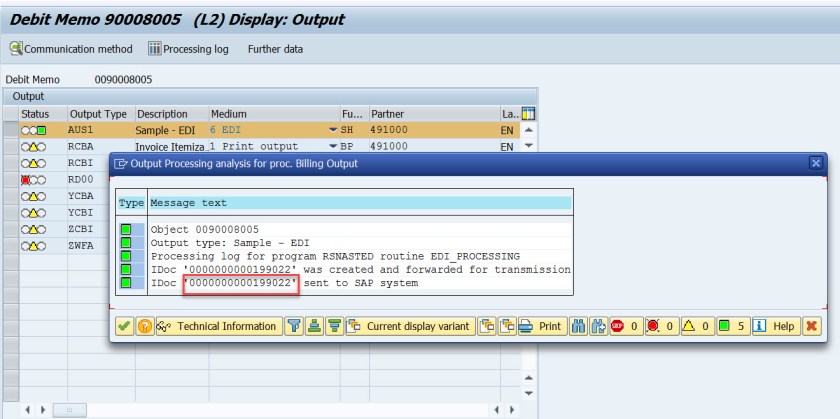Click the Message text column header
The height and width of the screenshot is (419, 840).
coord(361,203)
